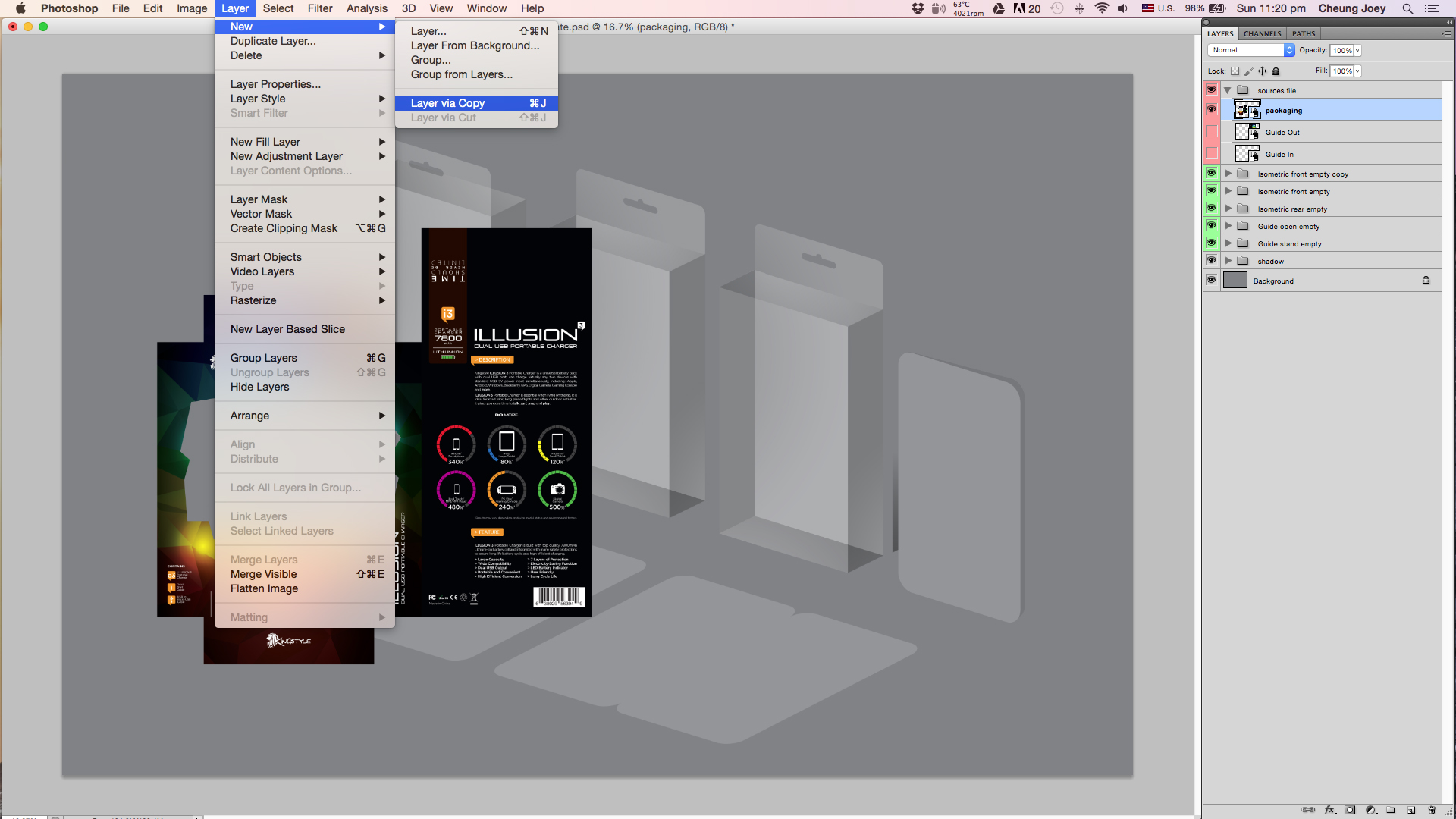Click the Time Machine menu bar icon
The image size is (1456, 819).
pyautogui.click(x=1057, y=8)
